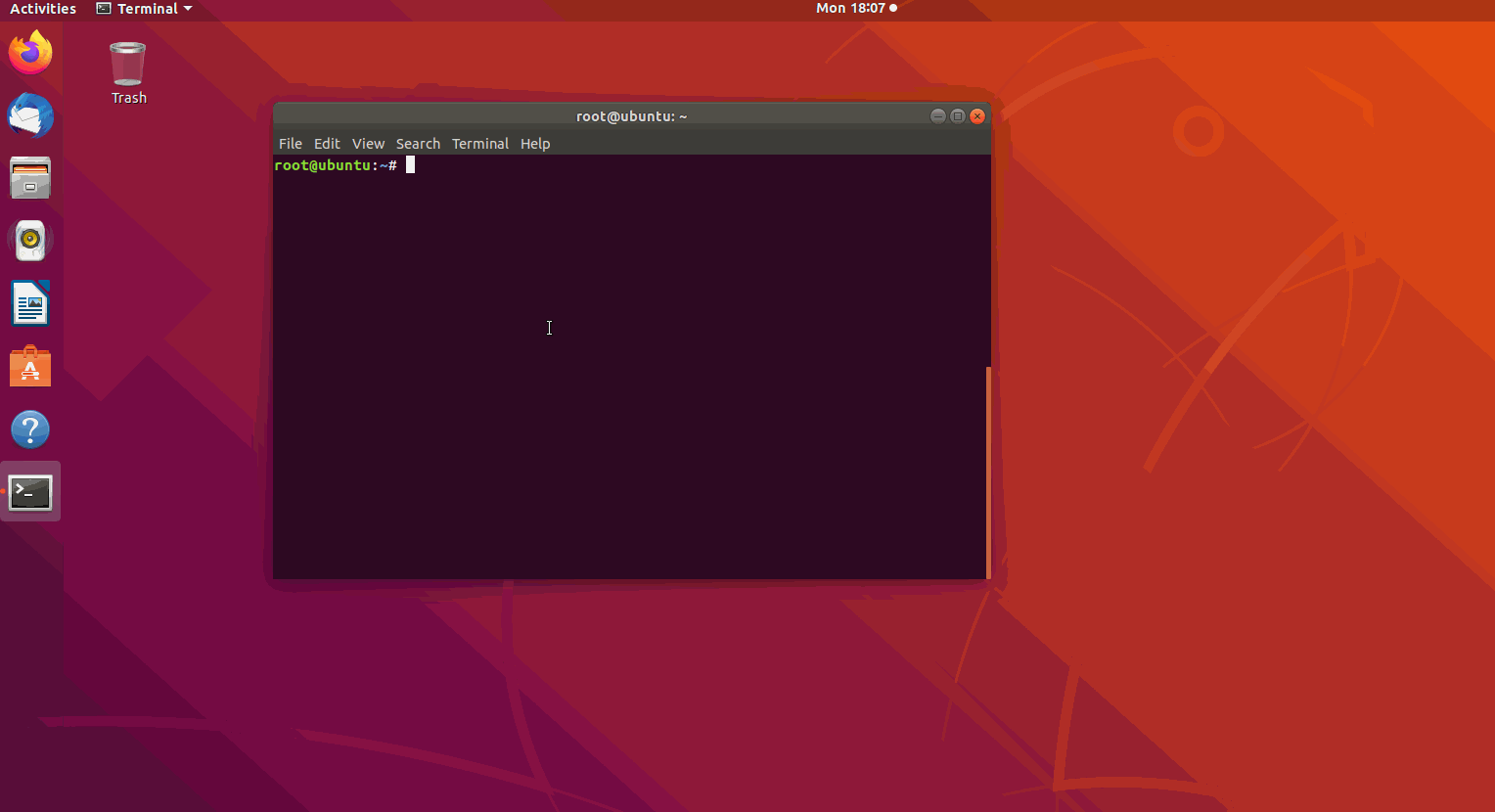
Task: Expand the Terminal app menu in top bar
Action: click(x=144, y=9)
